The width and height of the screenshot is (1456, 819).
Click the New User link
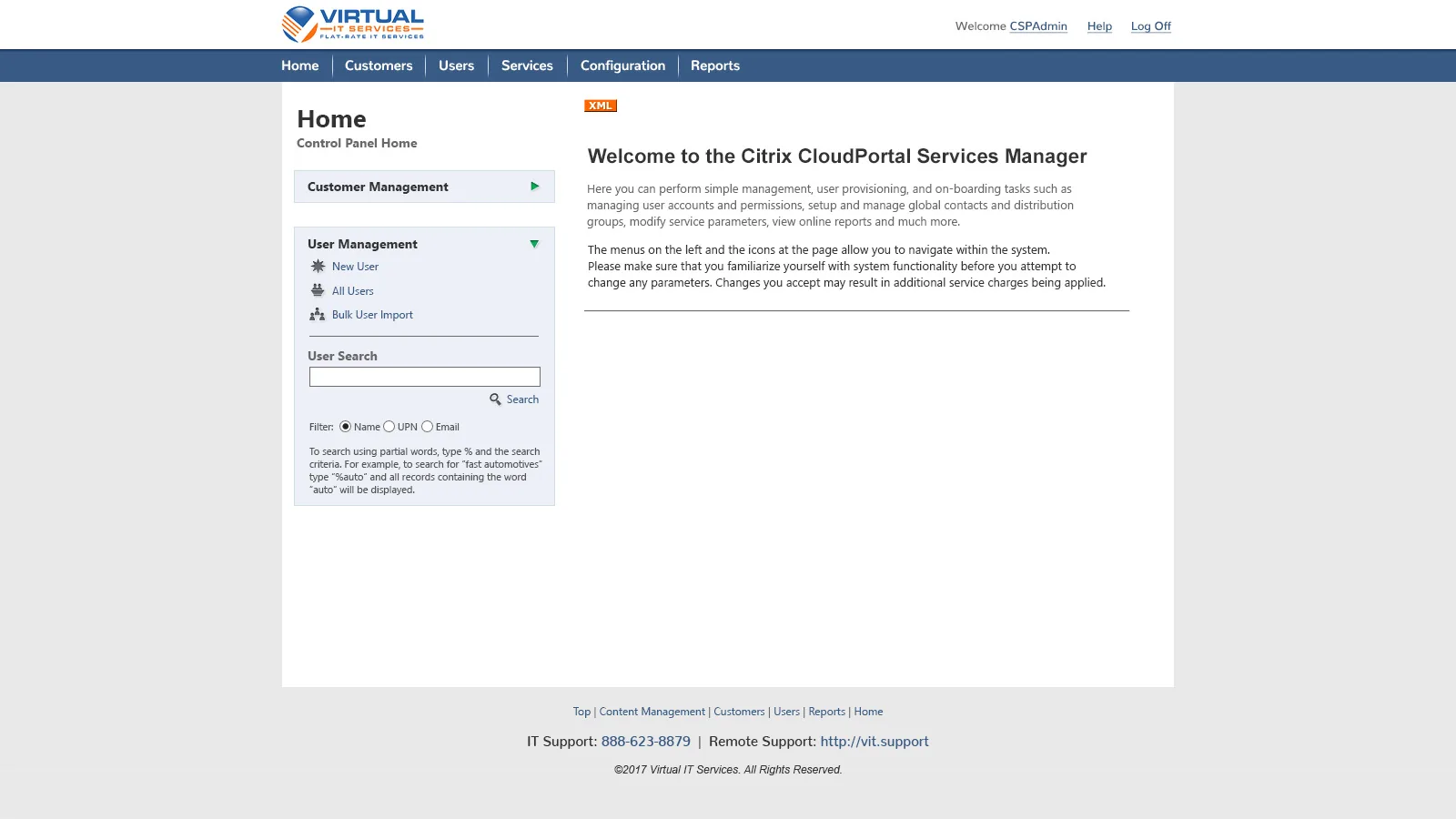355,267
